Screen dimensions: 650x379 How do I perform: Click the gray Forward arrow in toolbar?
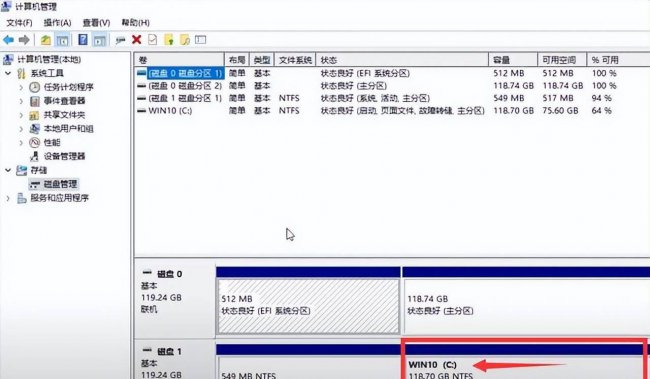(x=24, y=40)
